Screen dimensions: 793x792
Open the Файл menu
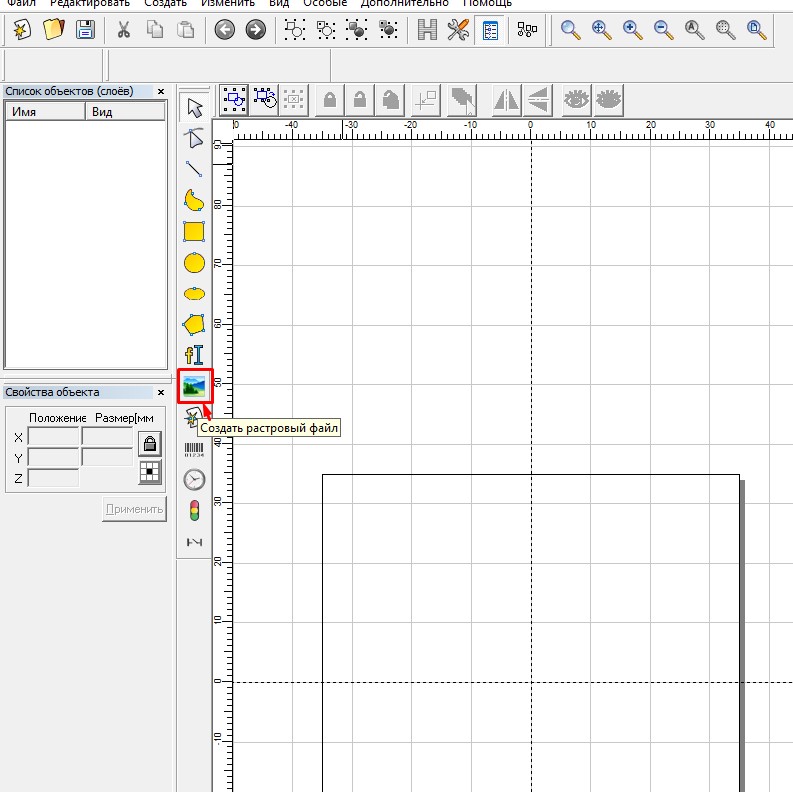pyautogui.click(x=21, y=3)
